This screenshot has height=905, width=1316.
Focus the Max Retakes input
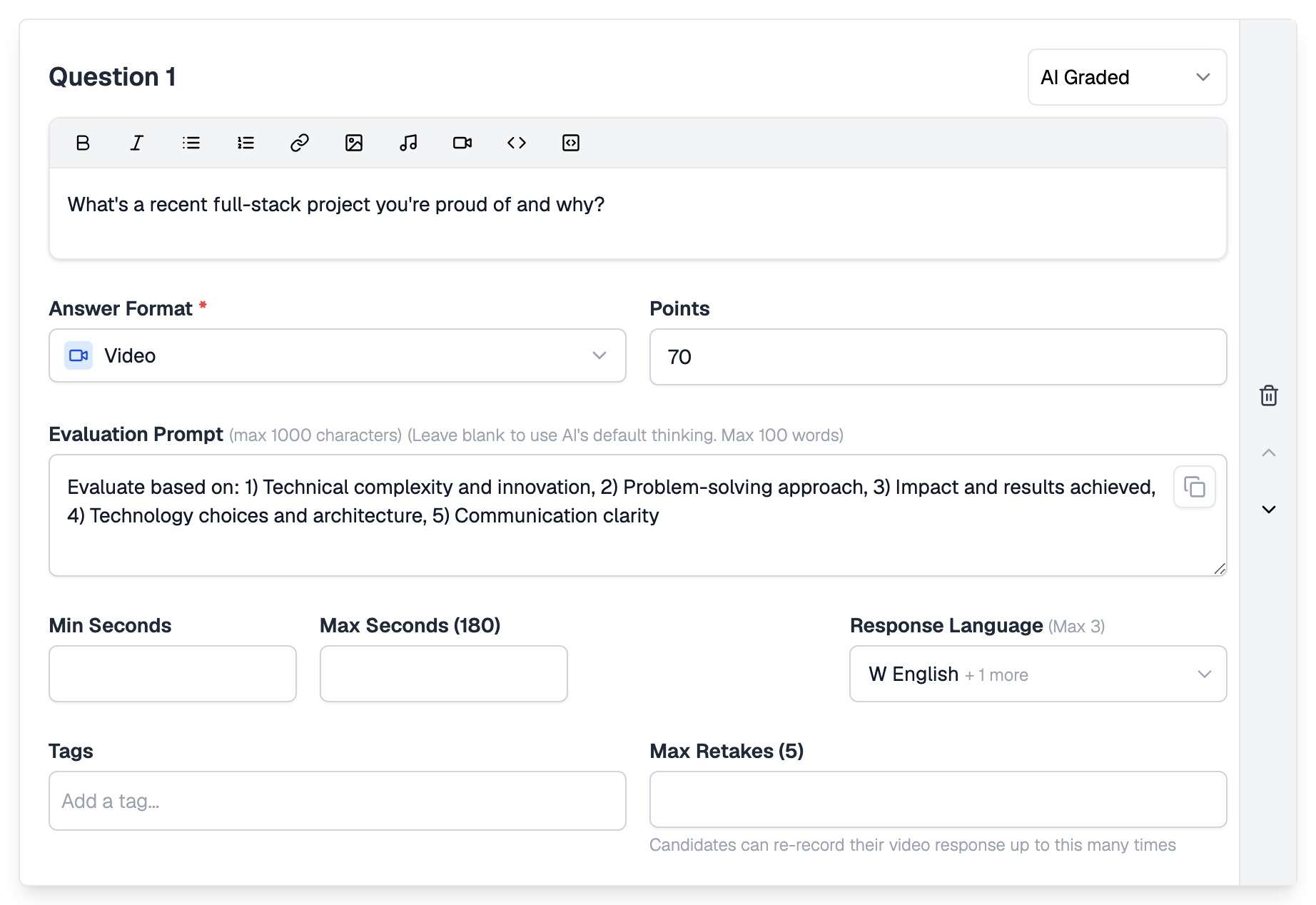tap(938, 799)
